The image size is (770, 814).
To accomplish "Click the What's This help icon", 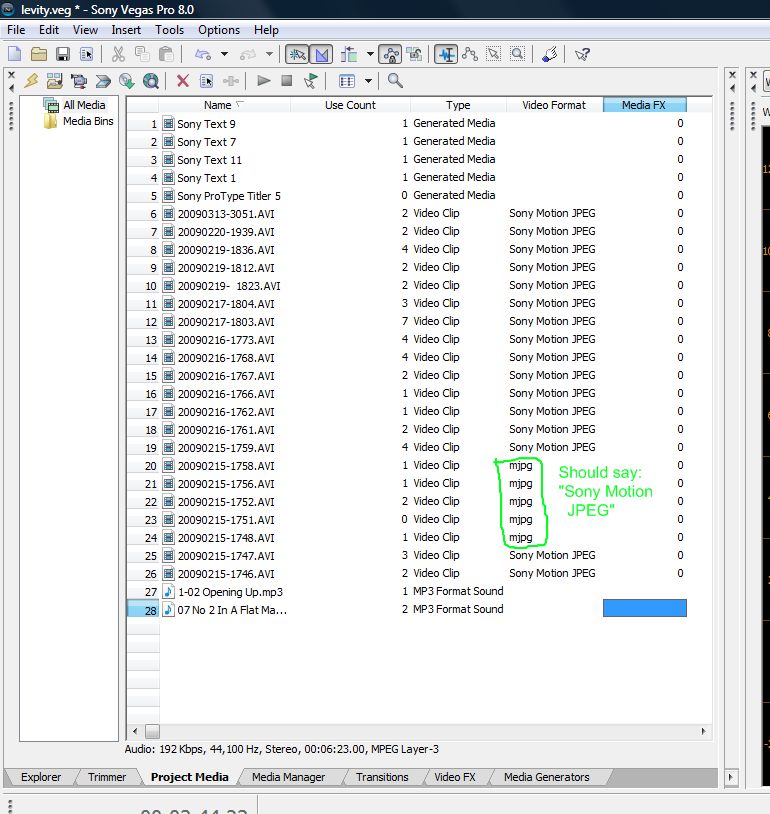I will [582, 54].
